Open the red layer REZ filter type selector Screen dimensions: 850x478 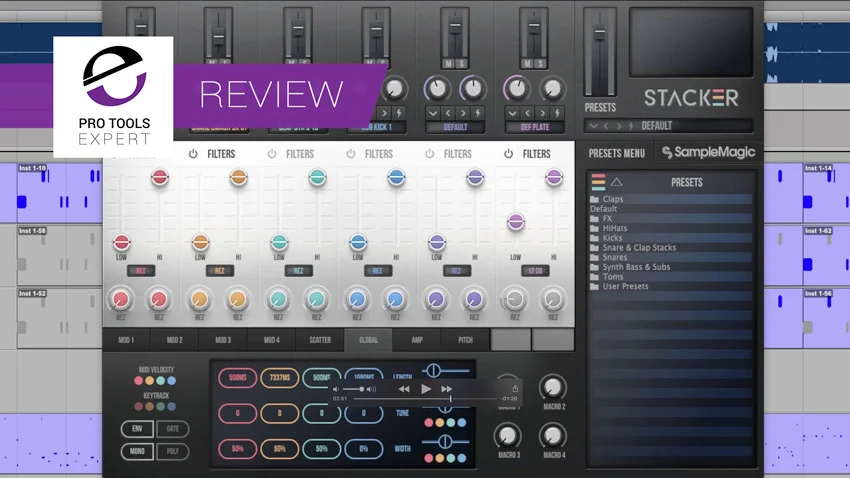click(x=141, y=271)
